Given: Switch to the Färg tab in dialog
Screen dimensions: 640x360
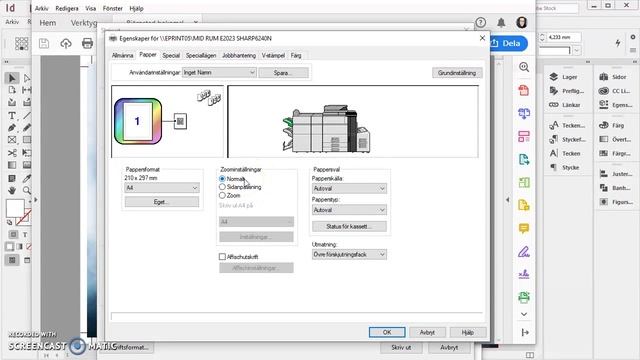Looking at the screenshot, I should coord(296,56).
